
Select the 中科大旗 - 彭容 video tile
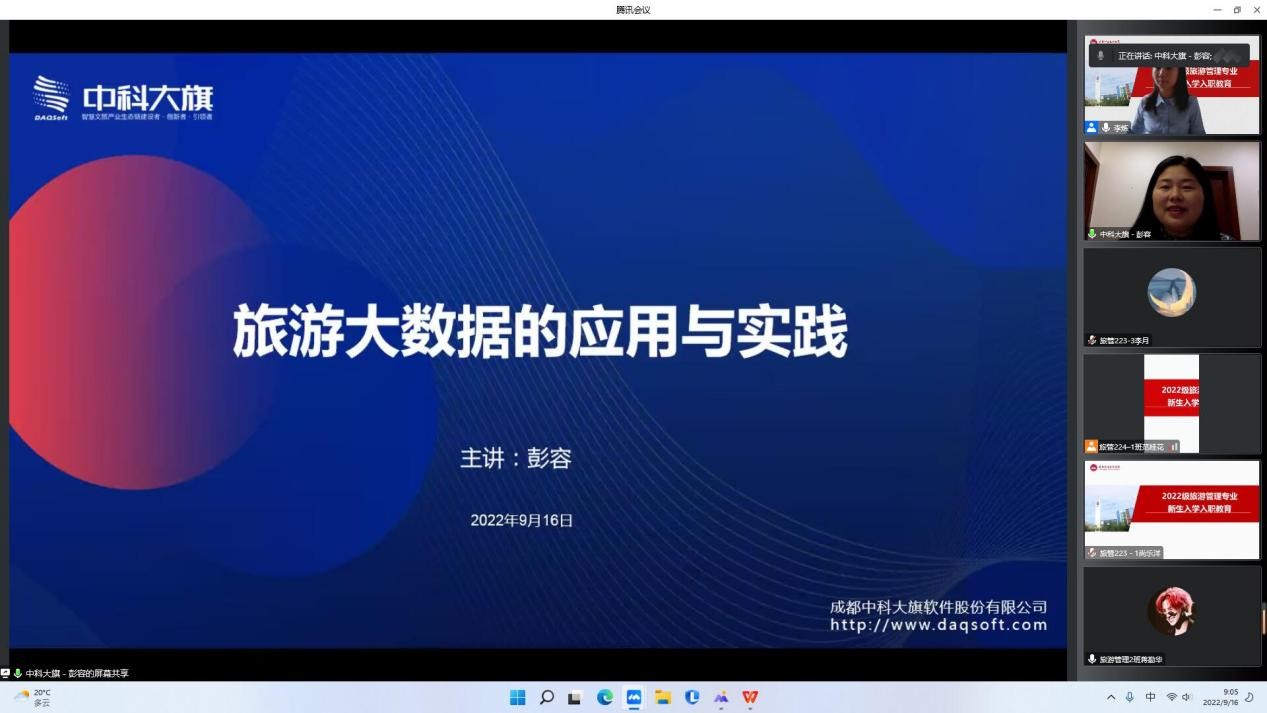(x=1172, y=191)
